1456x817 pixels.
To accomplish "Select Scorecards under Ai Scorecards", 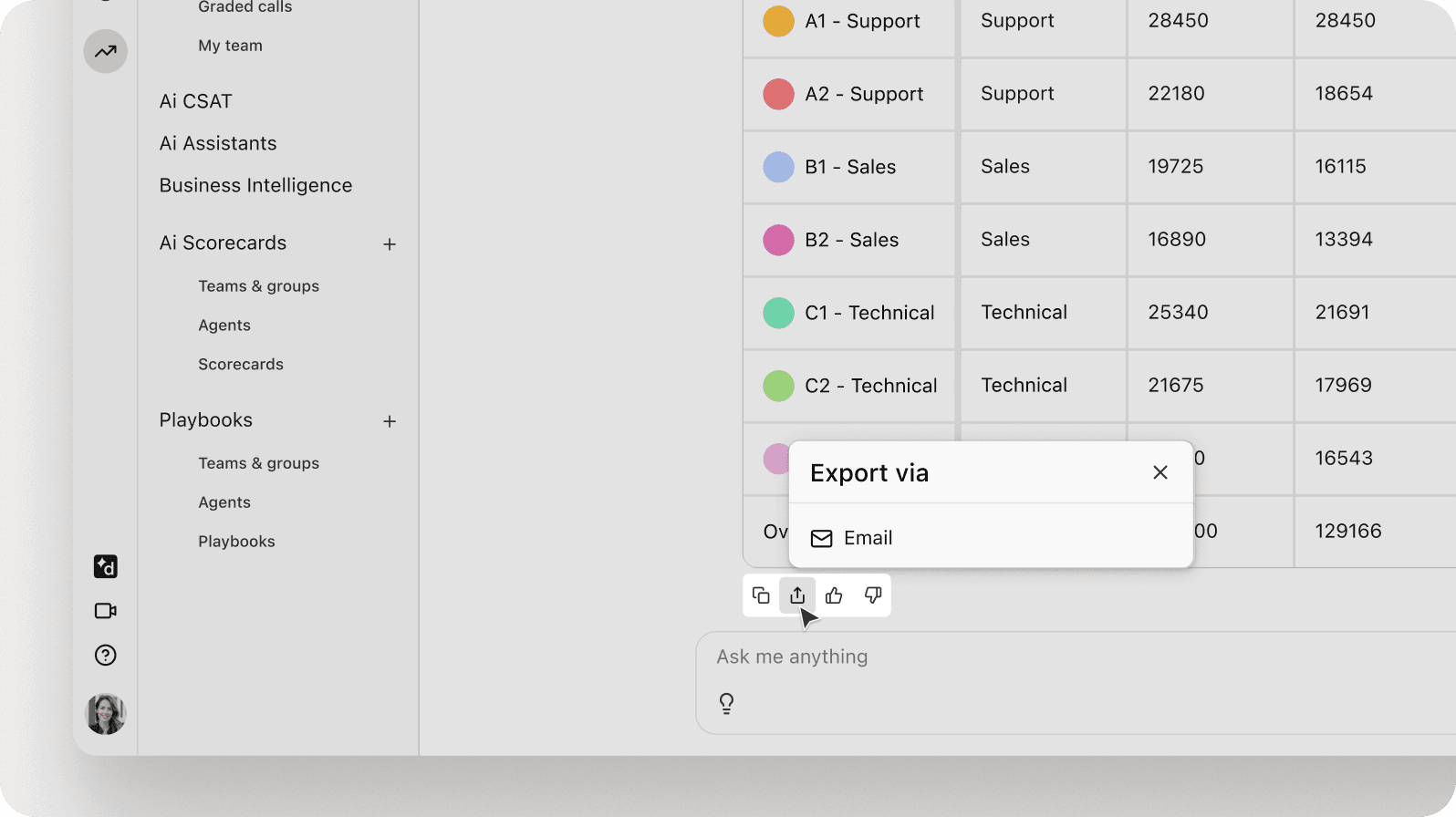I will (x=241, y=364).
